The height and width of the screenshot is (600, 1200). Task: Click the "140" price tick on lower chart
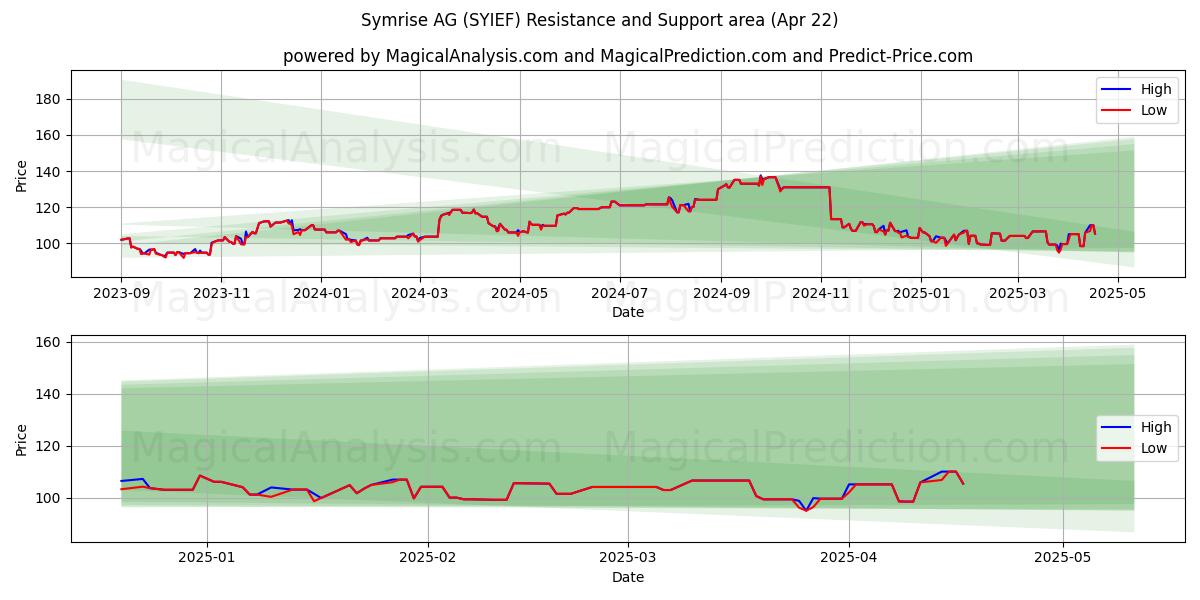pos(50,394)
